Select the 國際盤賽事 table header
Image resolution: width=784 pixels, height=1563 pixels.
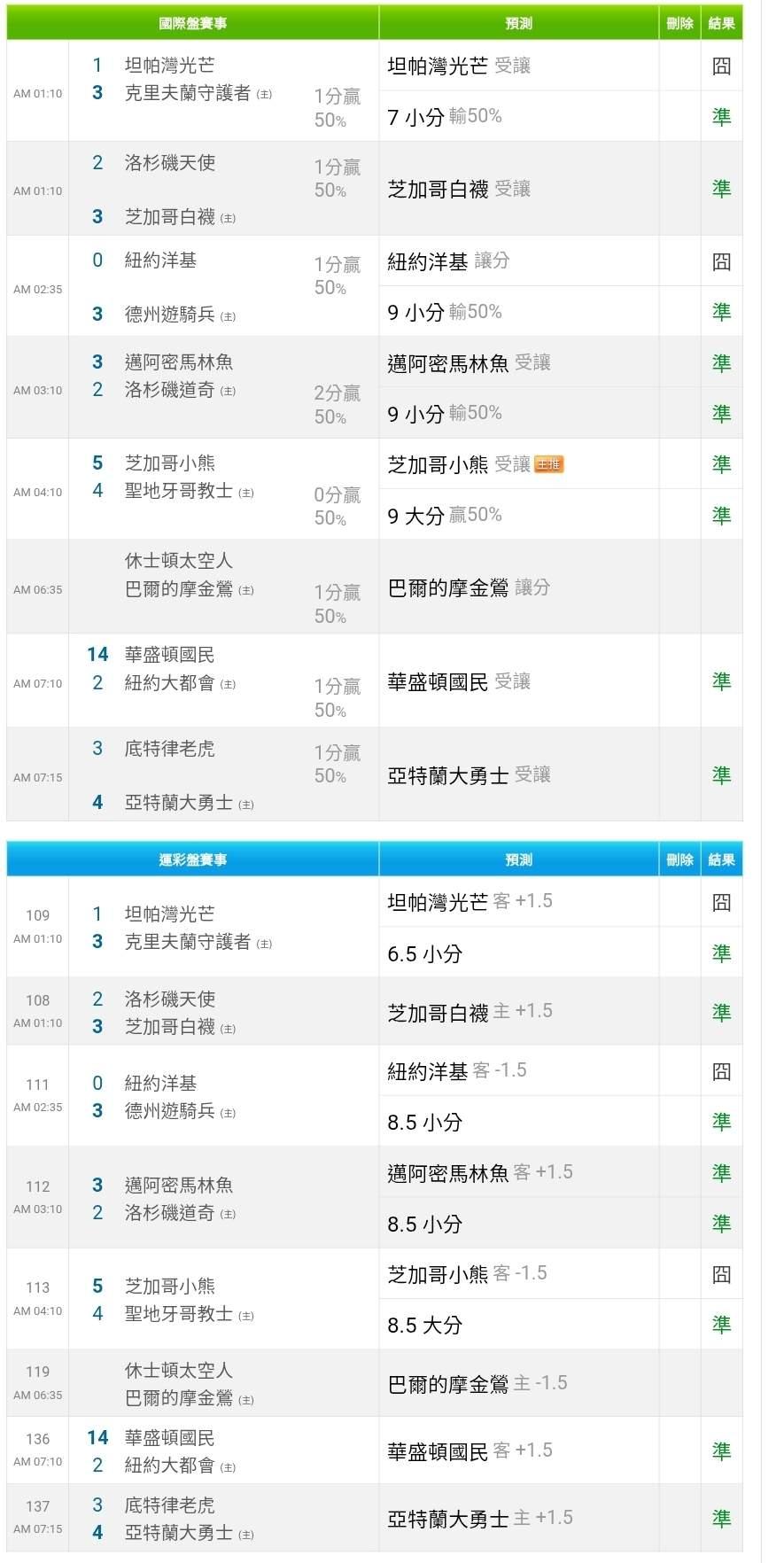[193, 23]
